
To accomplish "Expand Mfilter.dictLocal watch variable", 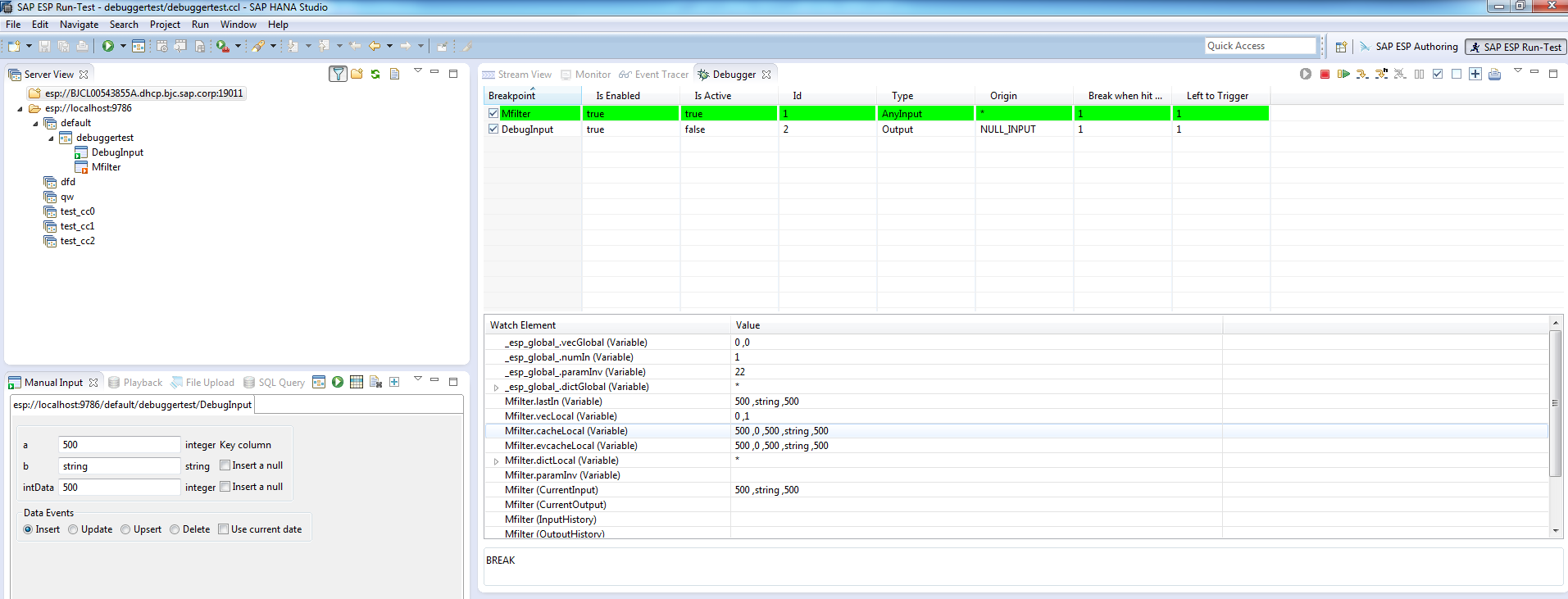I will (x=496, y=461).
